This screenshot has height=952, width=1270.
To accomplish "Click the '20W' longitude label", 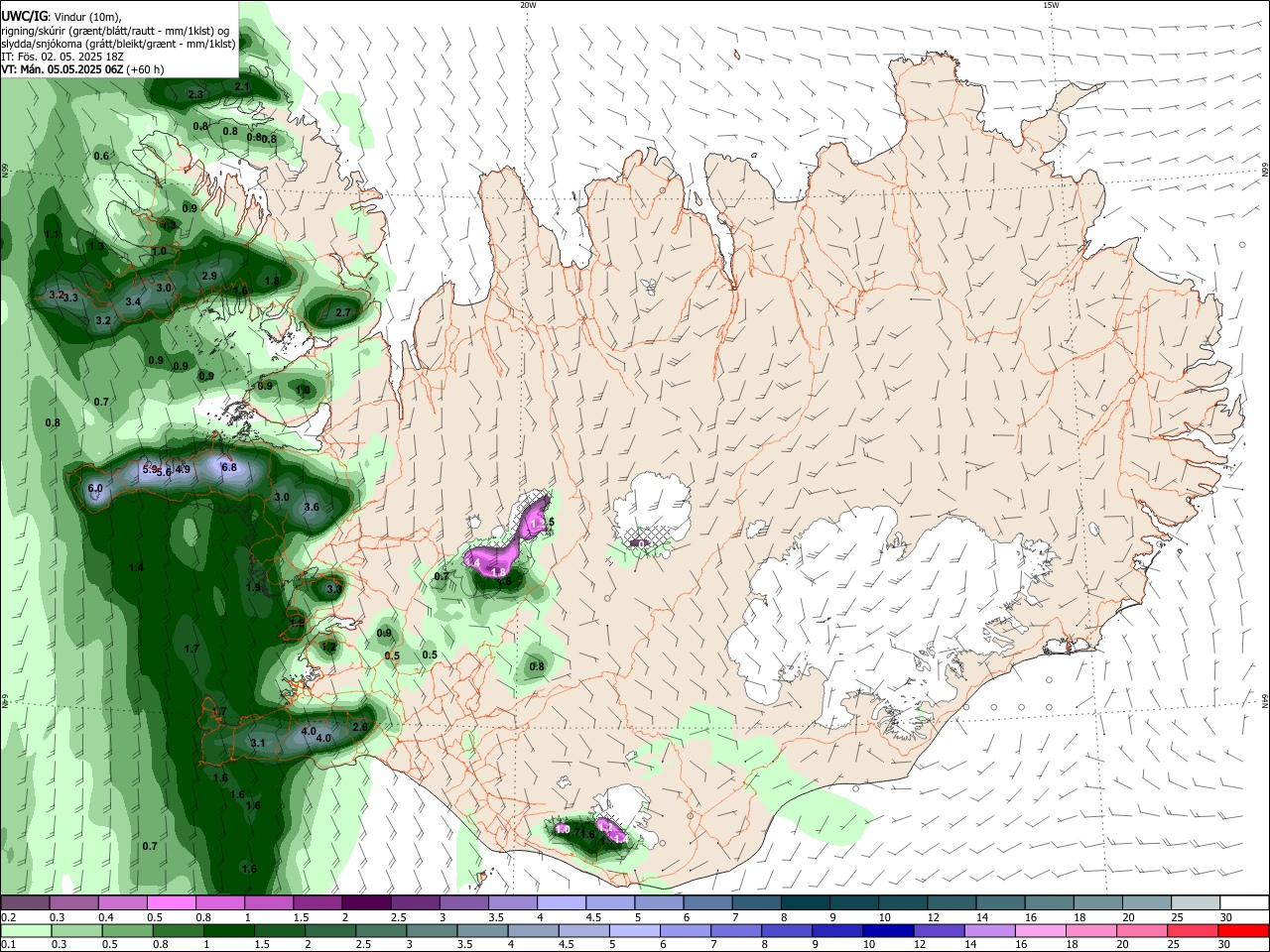I will [528, 5].
